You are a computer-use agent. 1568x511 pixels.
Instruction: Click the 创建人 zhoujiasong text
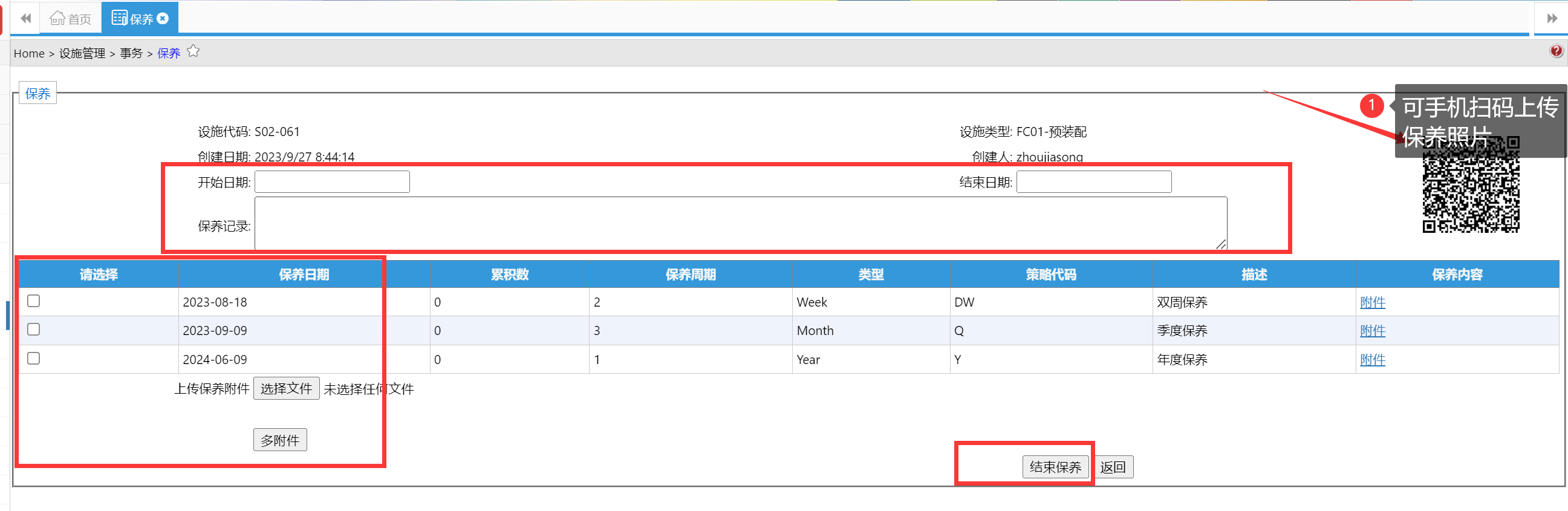[1027, 157]
